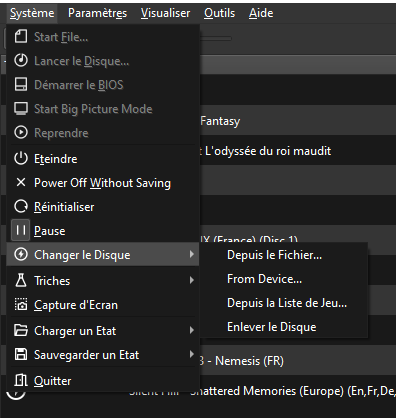Viewport: 396px width, 418px height.
Task: Click the Eteindre power icon
Action: (21, 159)
